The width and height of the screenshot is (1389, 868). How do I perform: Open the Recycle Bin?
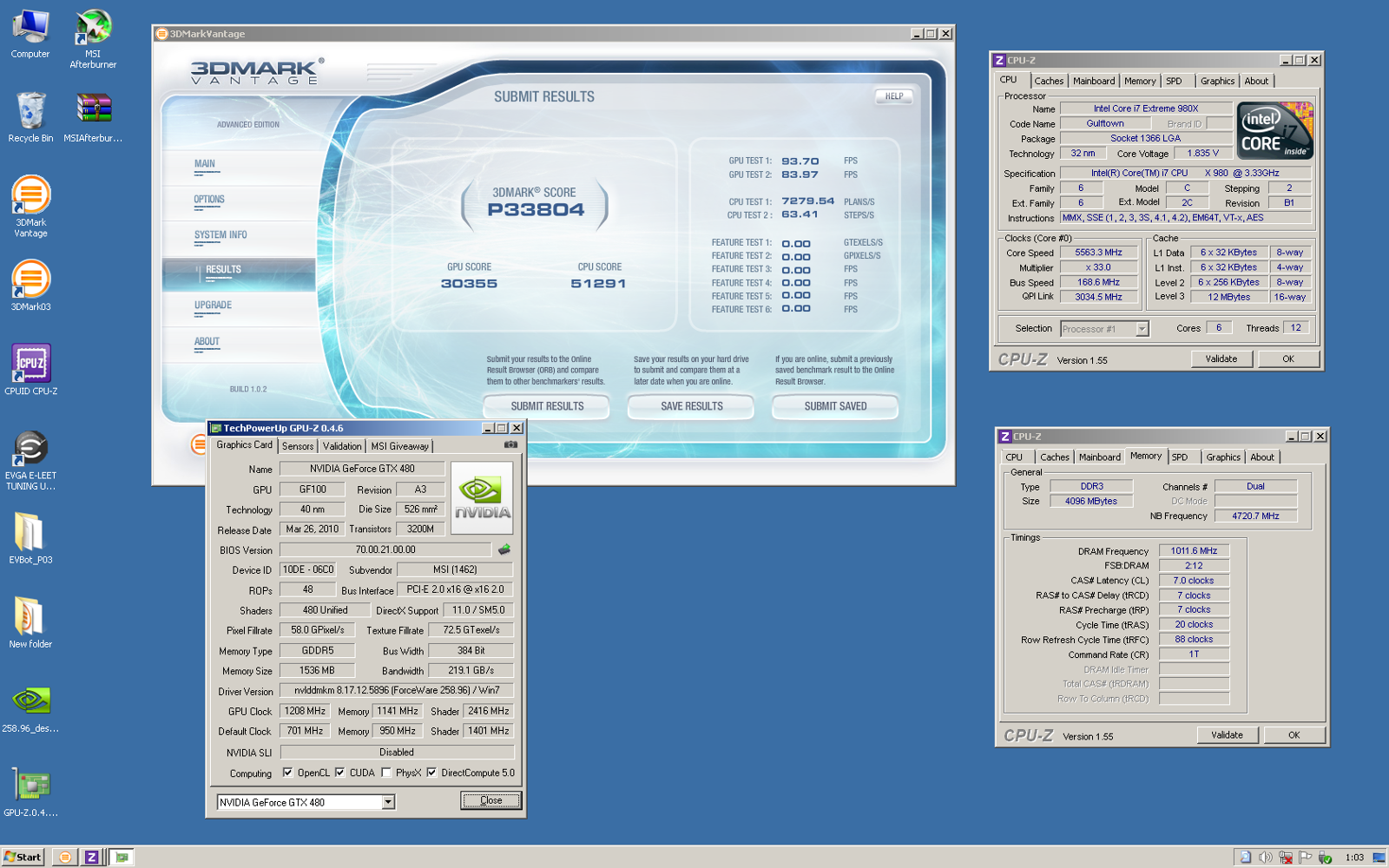pos(30,117)
